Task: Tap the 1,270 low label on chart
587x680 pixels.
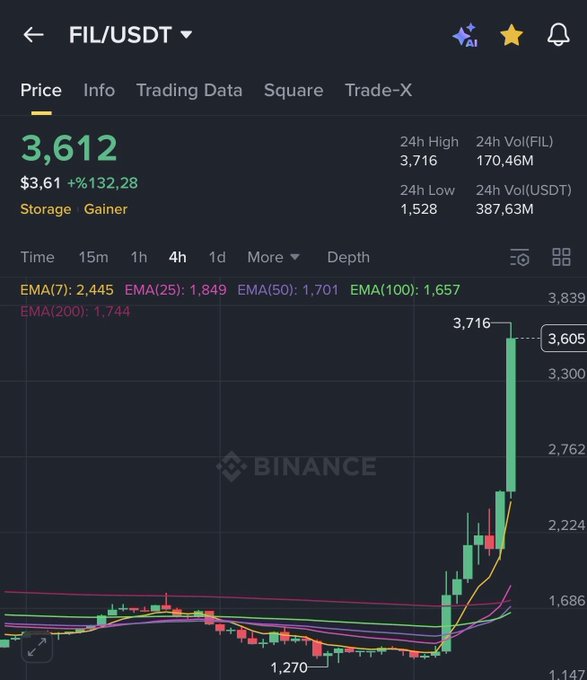Action: tap(289, 667)
